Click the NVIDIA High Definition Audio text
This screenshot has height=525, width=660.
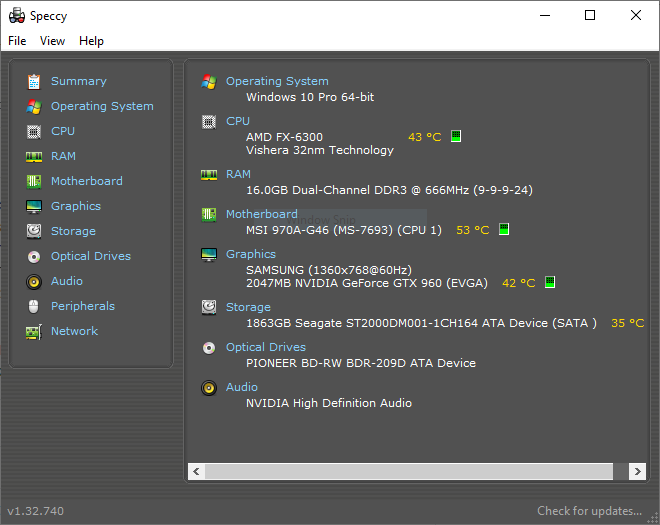pos(329,403)
